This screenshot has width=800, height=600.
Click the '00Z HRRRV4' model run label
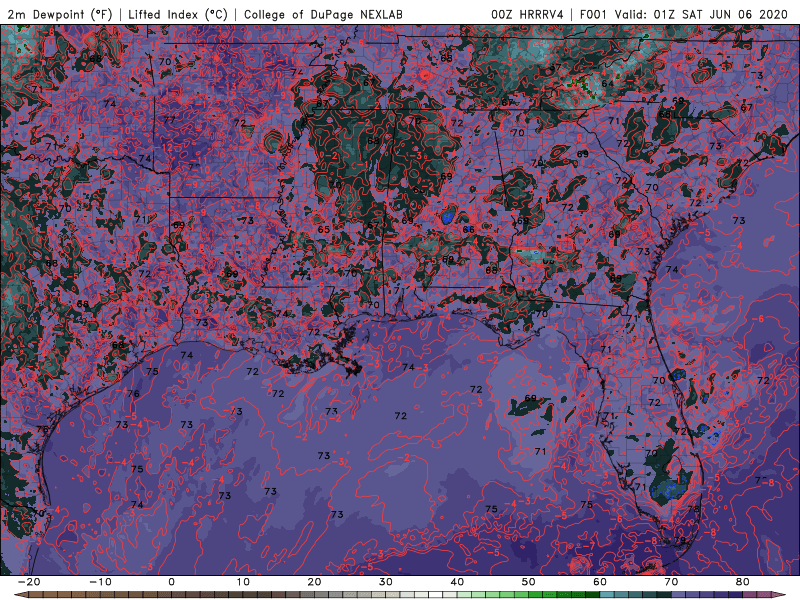[527, 14]
